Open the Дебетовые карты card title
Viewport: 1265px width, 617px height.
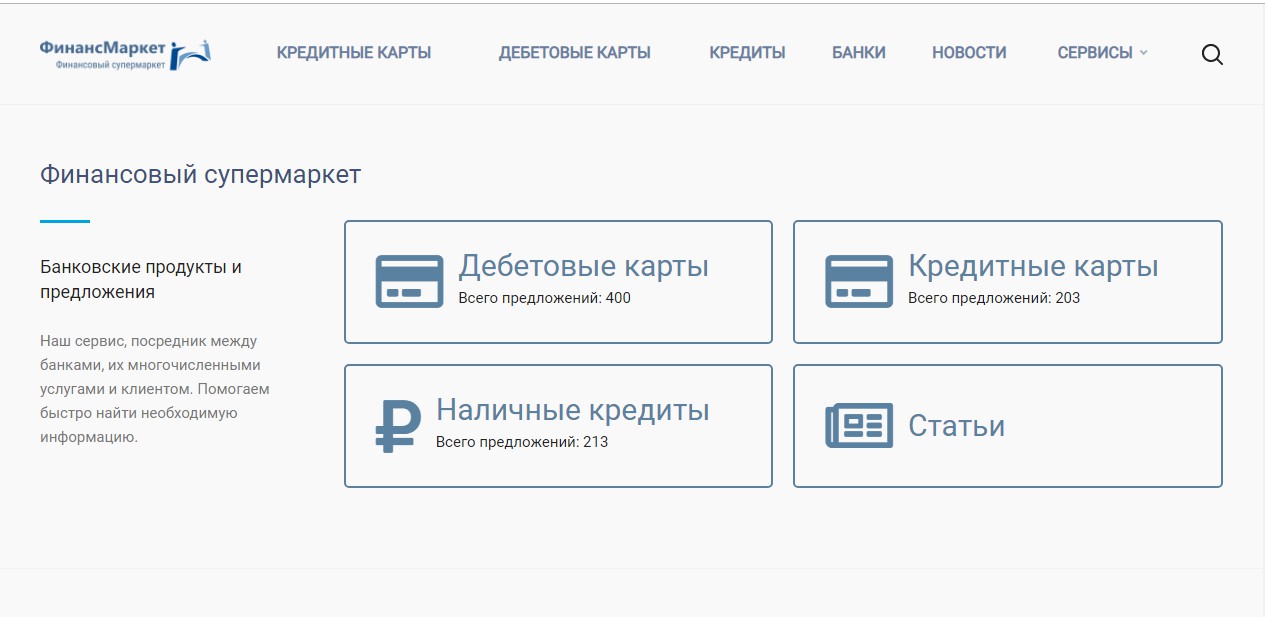tap(584, 266)
